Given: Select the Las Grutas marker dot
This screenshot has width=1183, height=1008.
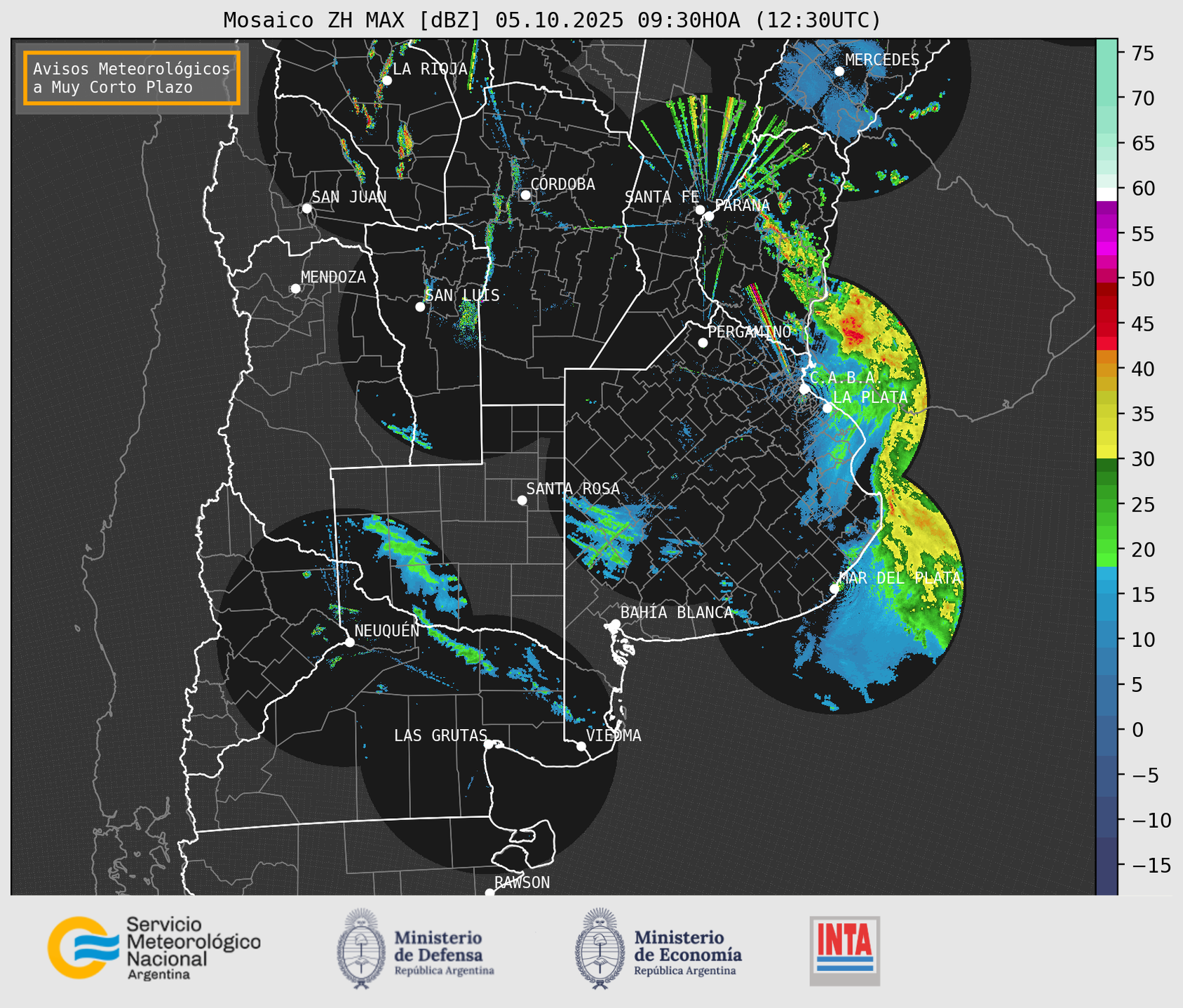Looking at the screenshot, I should [489, 744].
